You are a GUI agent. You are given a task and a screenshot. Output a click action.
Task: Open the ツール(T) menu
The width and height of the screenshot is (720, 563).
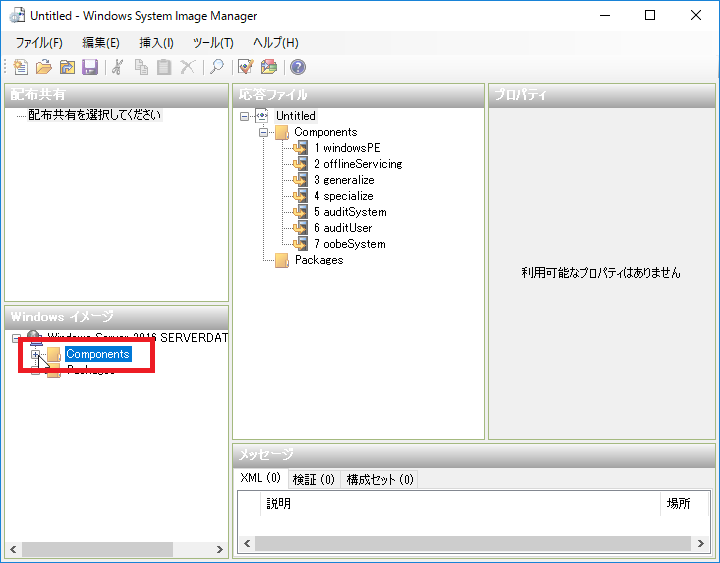pos(213,43)
